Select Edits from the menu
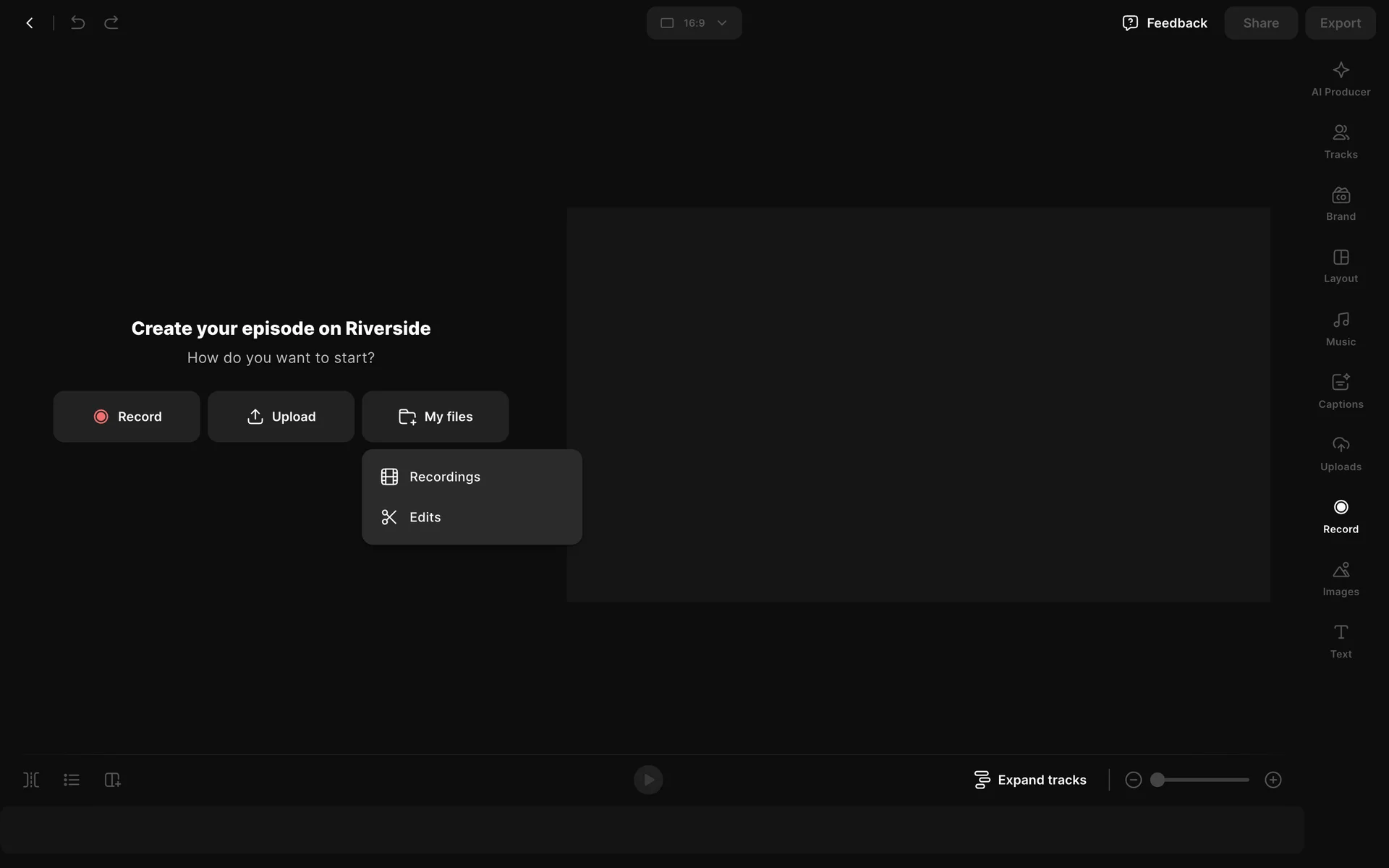Image resolution: width=1389 pixels, height=868 pixels. pos(425,517)
